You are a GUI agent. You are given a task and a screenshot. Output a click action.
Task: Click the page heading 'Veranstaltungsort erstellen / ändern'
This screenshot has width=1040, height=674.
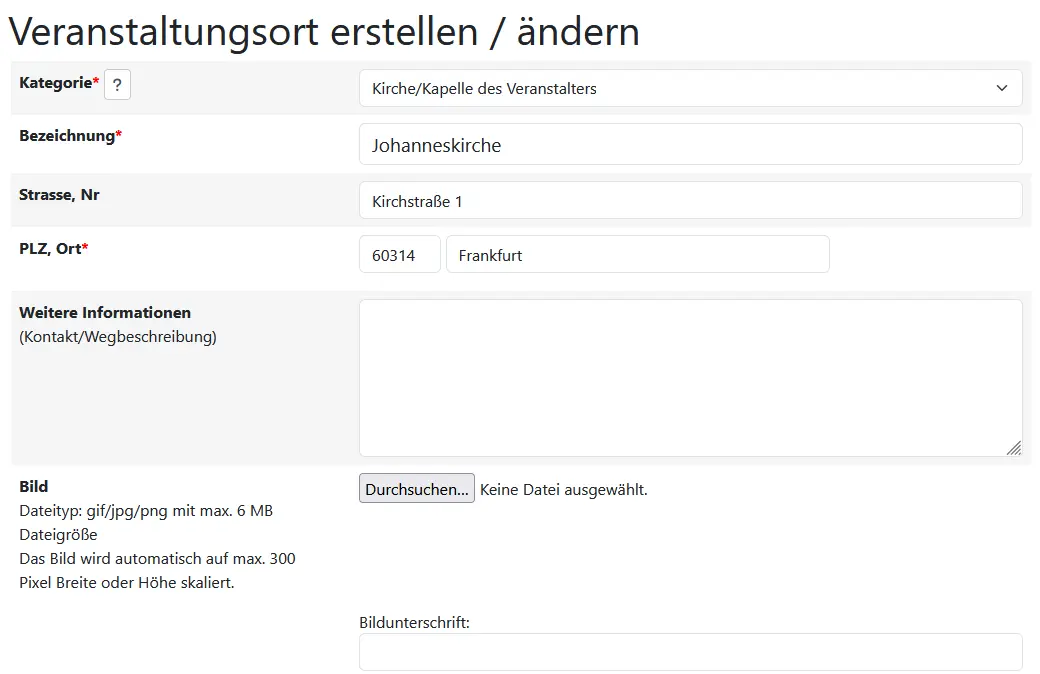click(x=324, y=32)
